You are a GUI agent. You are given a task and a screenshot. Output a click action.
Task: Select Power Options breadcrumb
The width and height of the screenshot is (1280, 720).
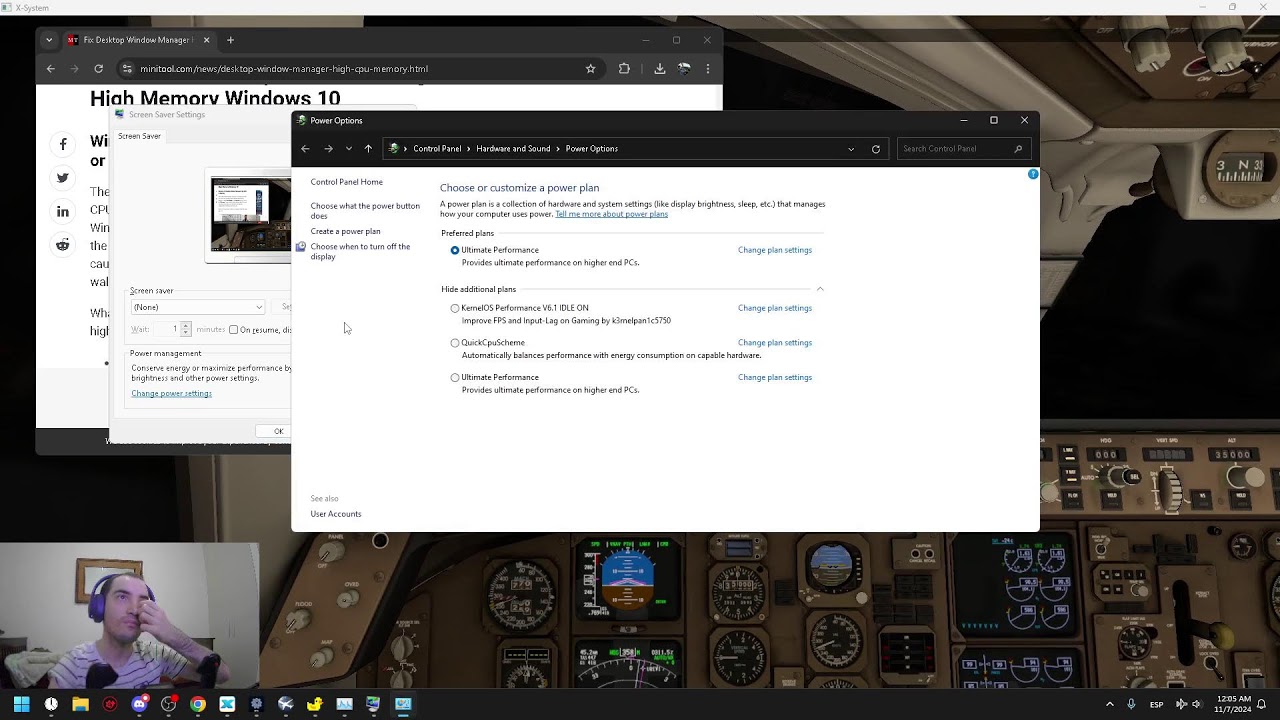click(x=592, y=149)
